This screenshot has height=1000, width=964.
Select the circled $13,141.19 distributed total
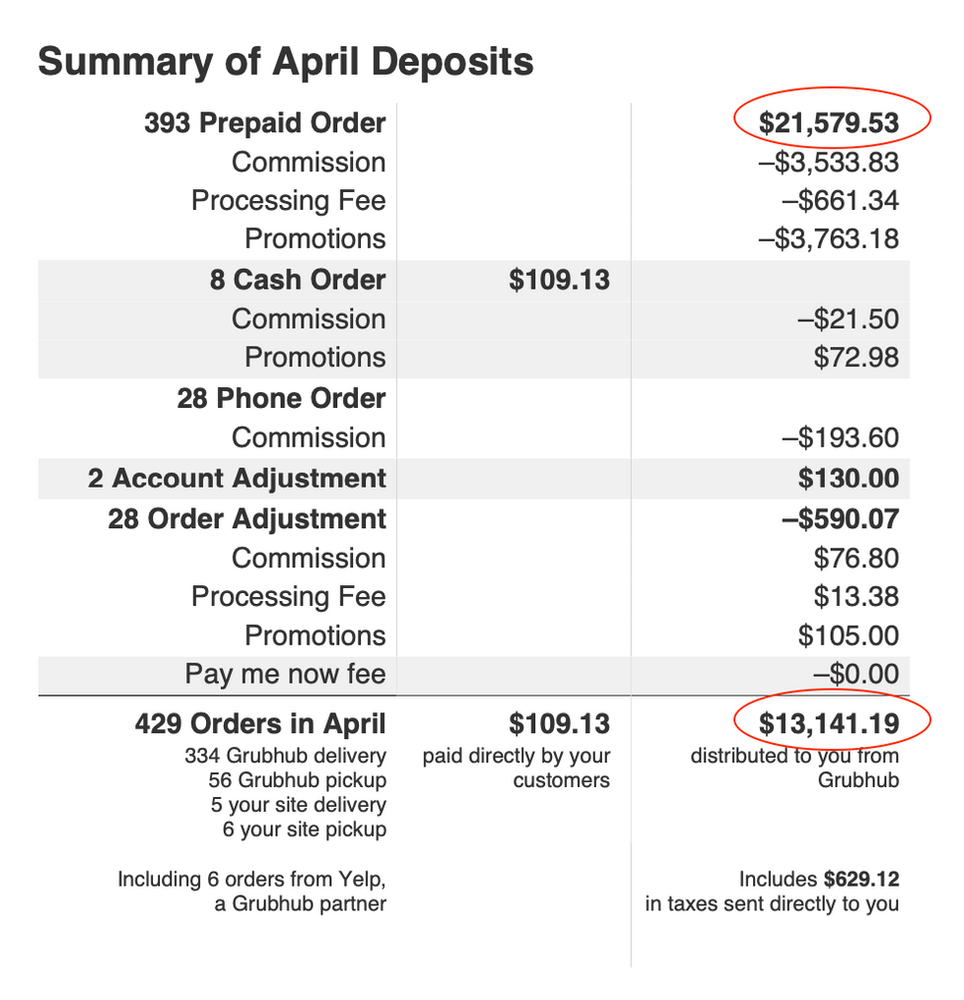(829, 723)
